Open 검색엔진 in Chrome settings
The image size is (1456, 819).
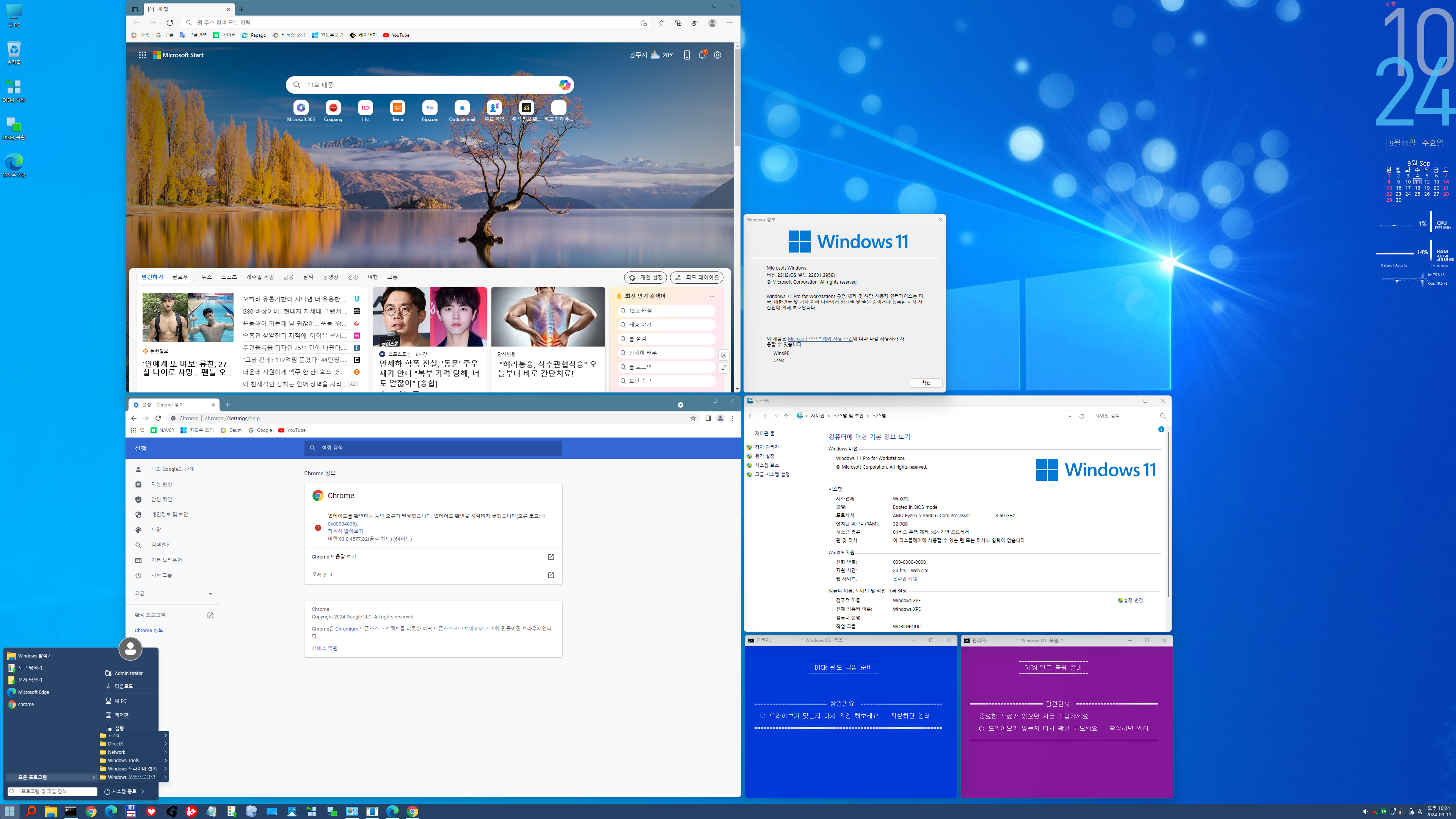[x=160, y=545]
